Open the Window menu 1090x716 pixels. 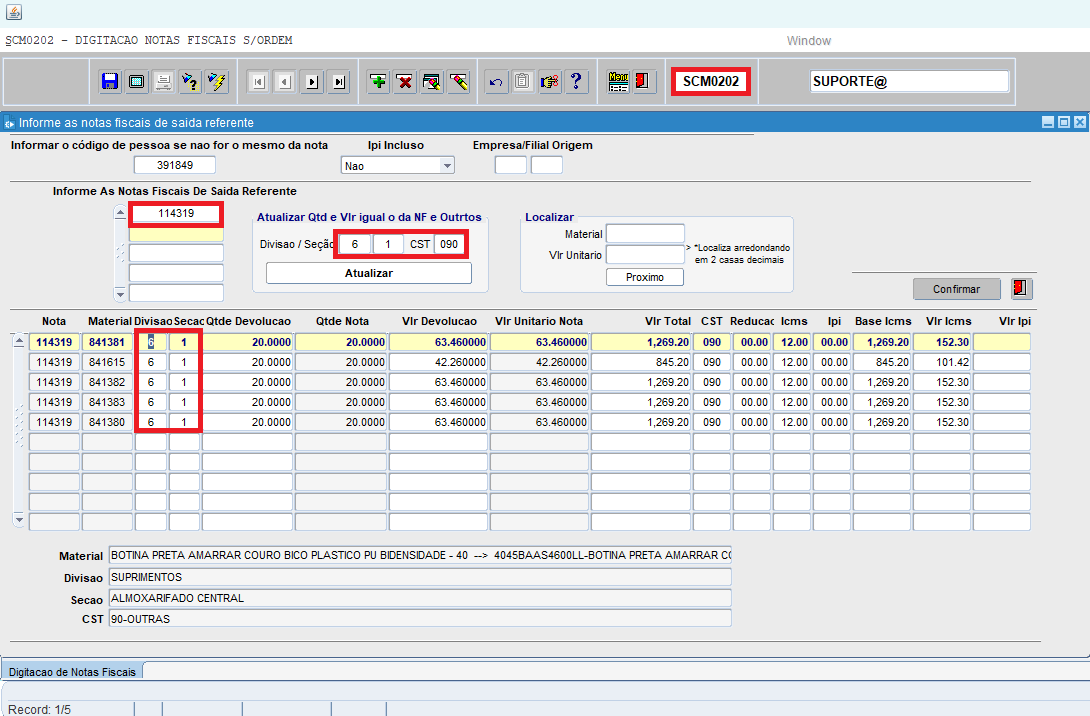coord(808,41)
